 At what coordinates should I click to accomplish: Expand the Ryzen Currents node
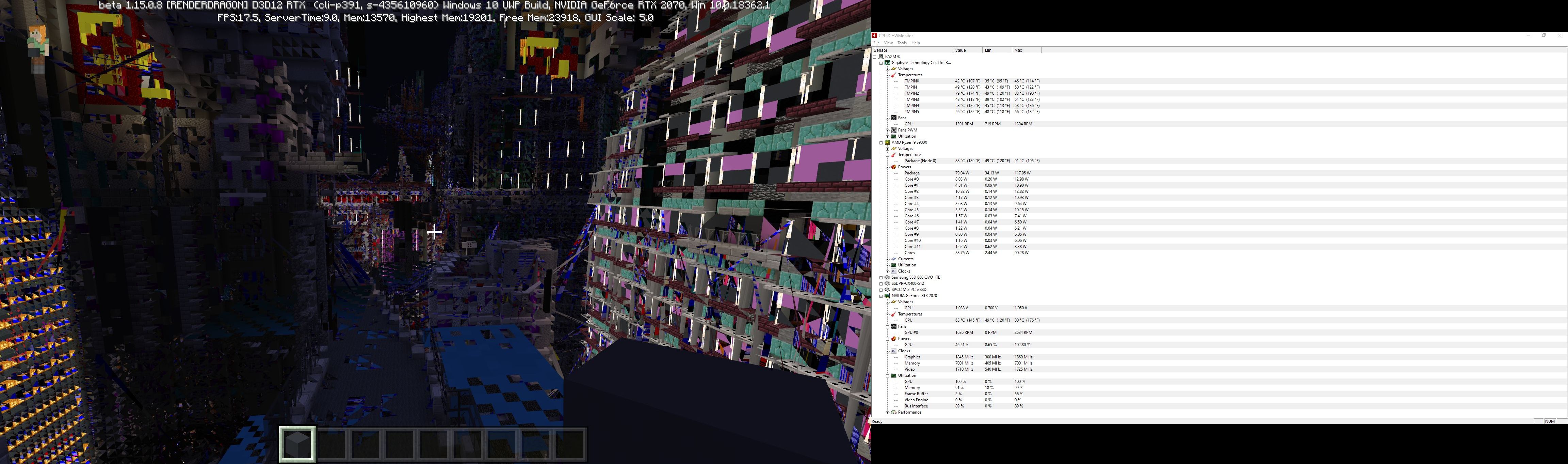(x=888, y=259)
